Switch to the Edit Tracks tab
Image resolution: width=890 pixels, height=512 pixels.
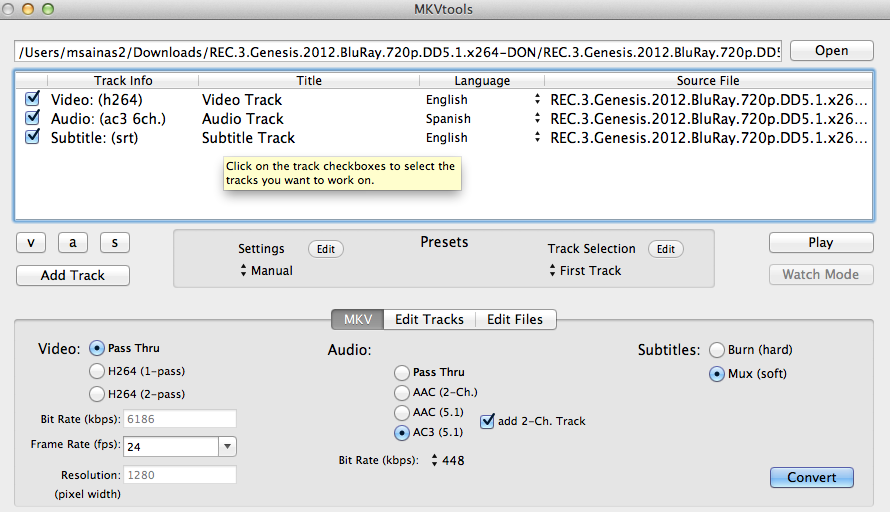pos(429,319)
